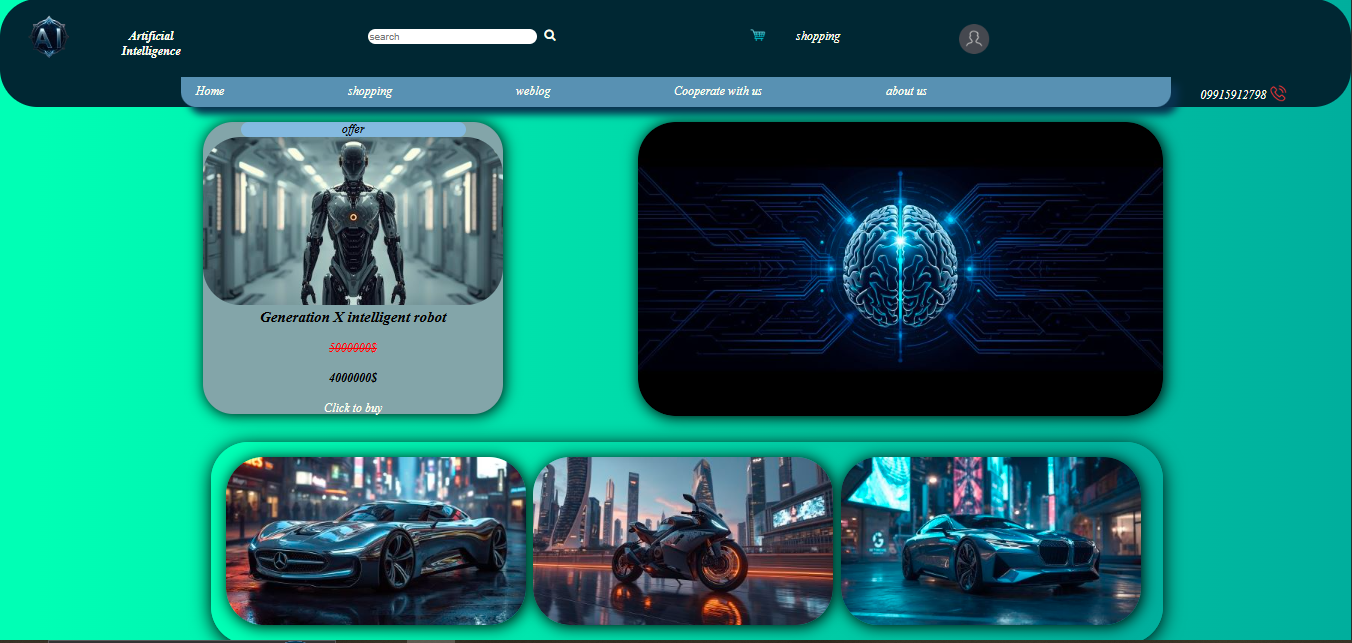1352x643 pixels.
Task: Open the BMW car thumbnail
Action: (990, 541)
